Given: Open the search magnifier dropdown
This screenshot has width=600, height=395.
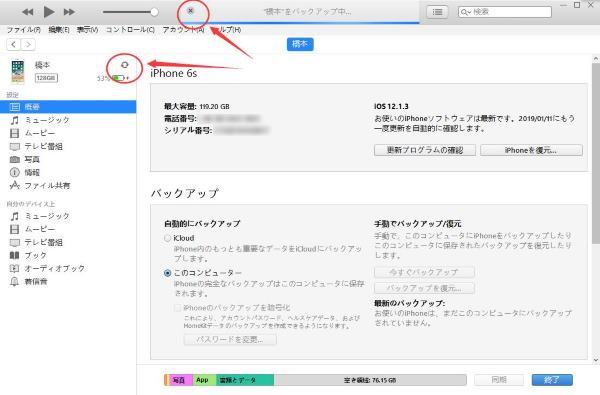Looking at the screenshot, I should tap(466, 12).
